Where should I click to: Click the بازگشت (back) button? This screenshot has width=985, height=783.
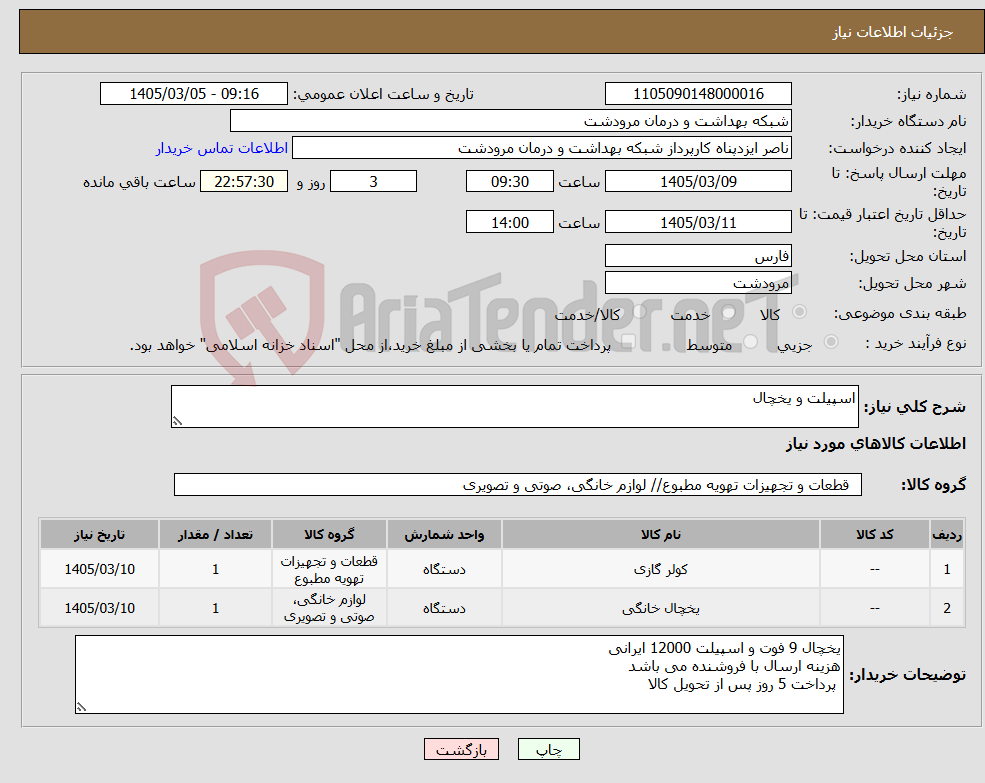tap(461, 749)
